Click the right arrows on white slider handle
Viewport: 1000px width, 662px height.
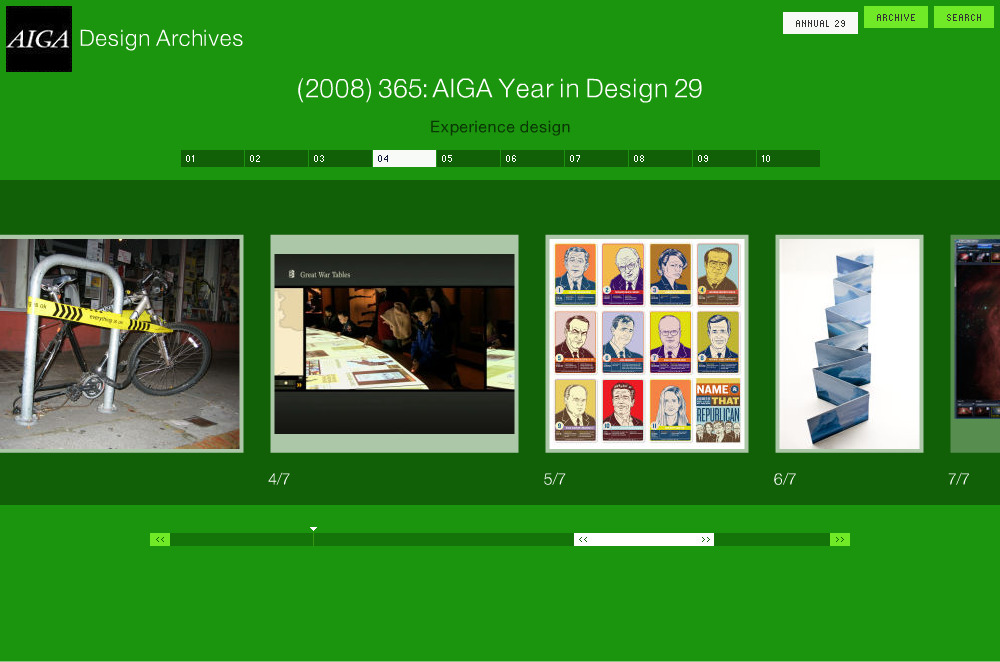[705, 540]
